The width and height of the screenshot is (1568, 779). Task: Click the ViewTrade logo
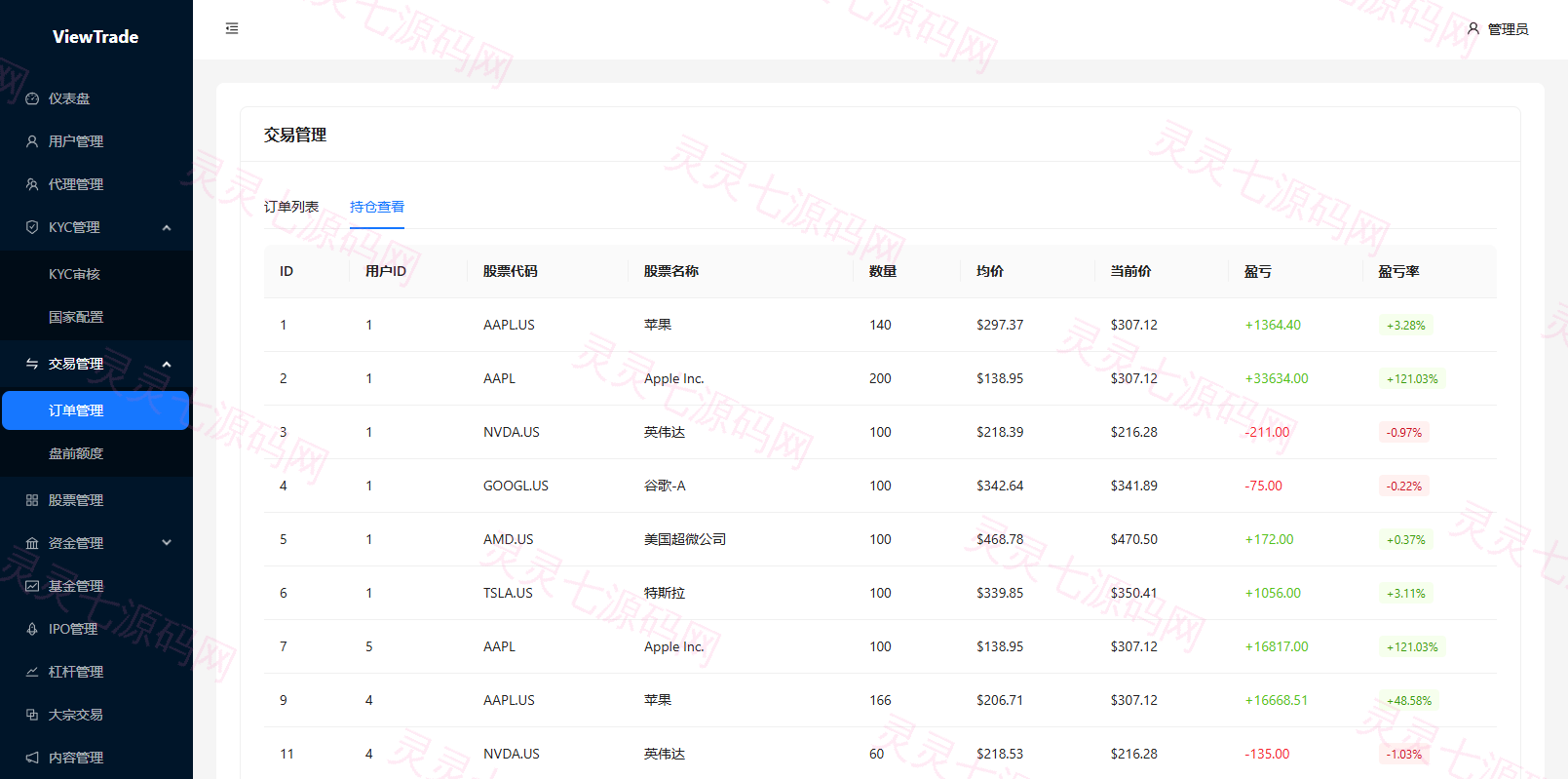96,37
